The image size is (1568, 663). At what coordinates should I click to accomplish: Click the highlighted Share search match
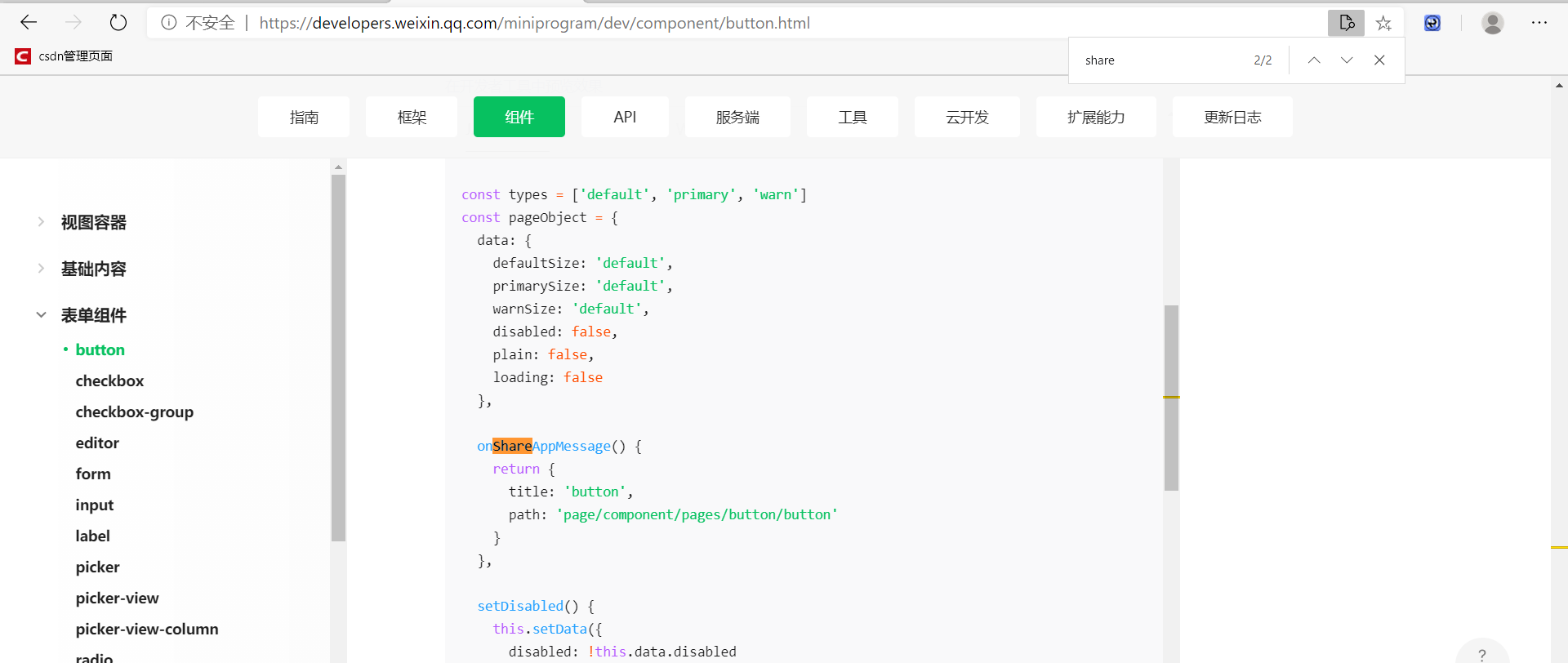(x=512, y=446)
